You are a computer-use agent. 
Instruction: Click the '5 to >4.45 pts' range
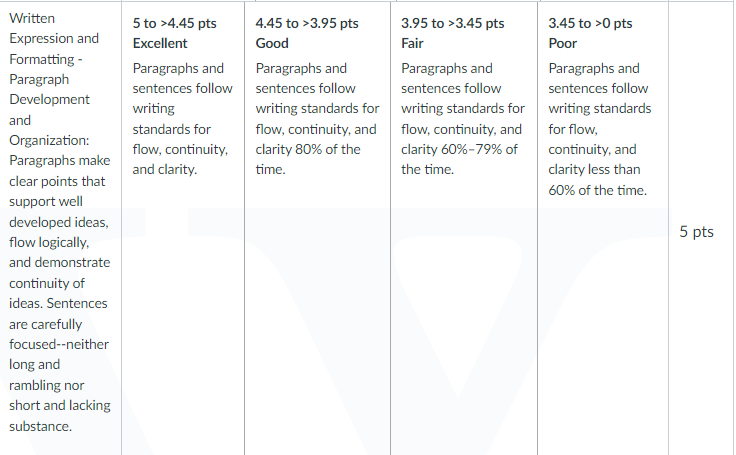175,23
